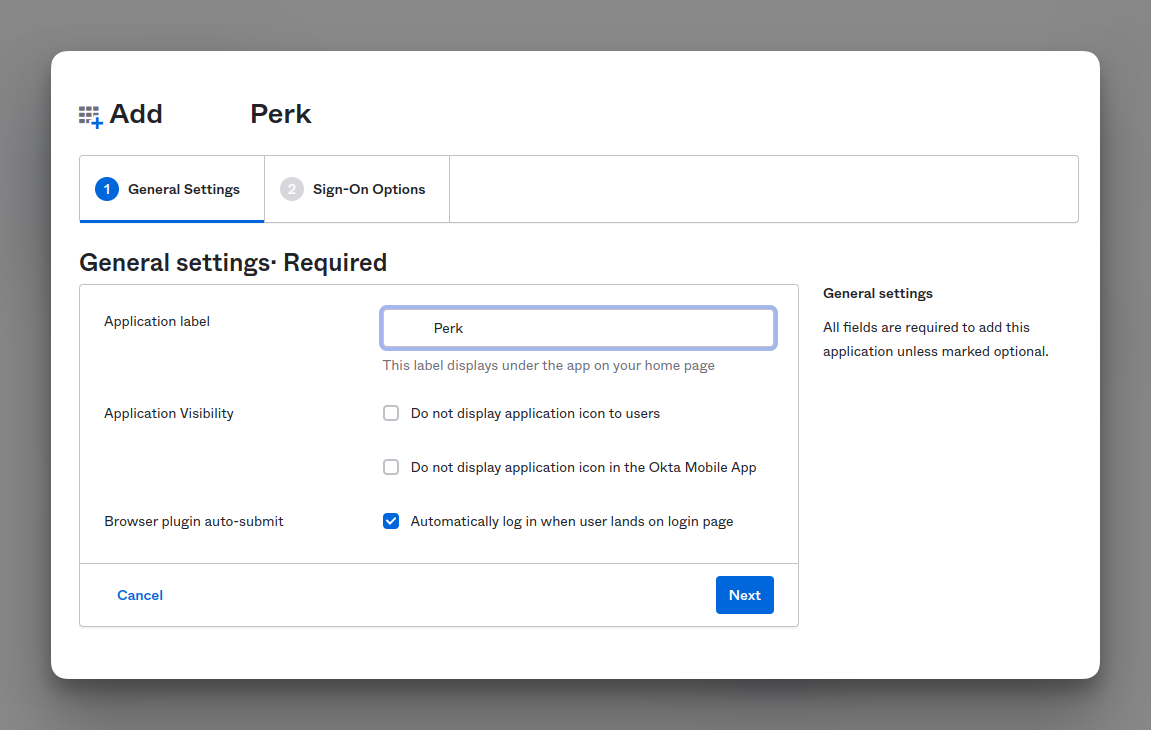Click the General settings· Required heading

pos(233,262)
